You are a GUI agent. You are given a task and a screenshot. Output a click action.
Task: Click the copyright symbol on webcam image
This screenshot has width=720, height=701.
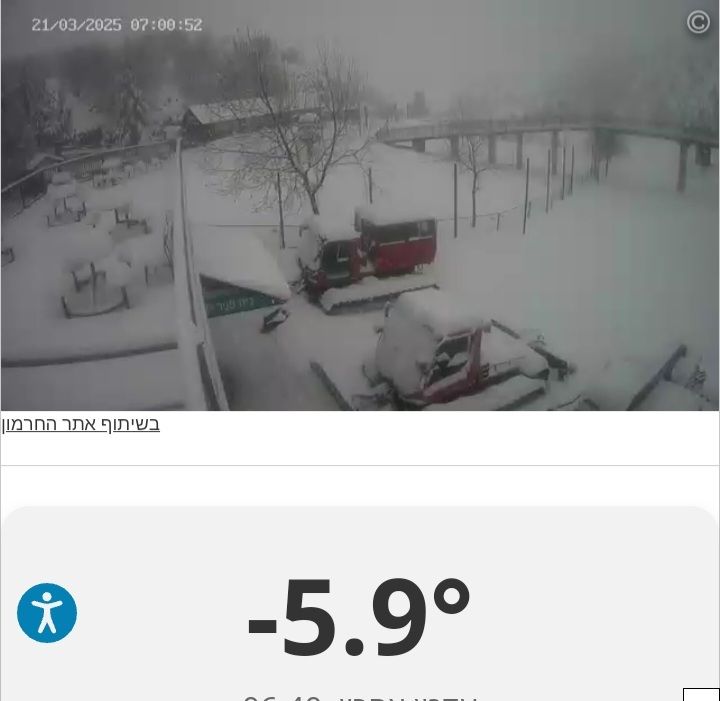click(698, 22)
